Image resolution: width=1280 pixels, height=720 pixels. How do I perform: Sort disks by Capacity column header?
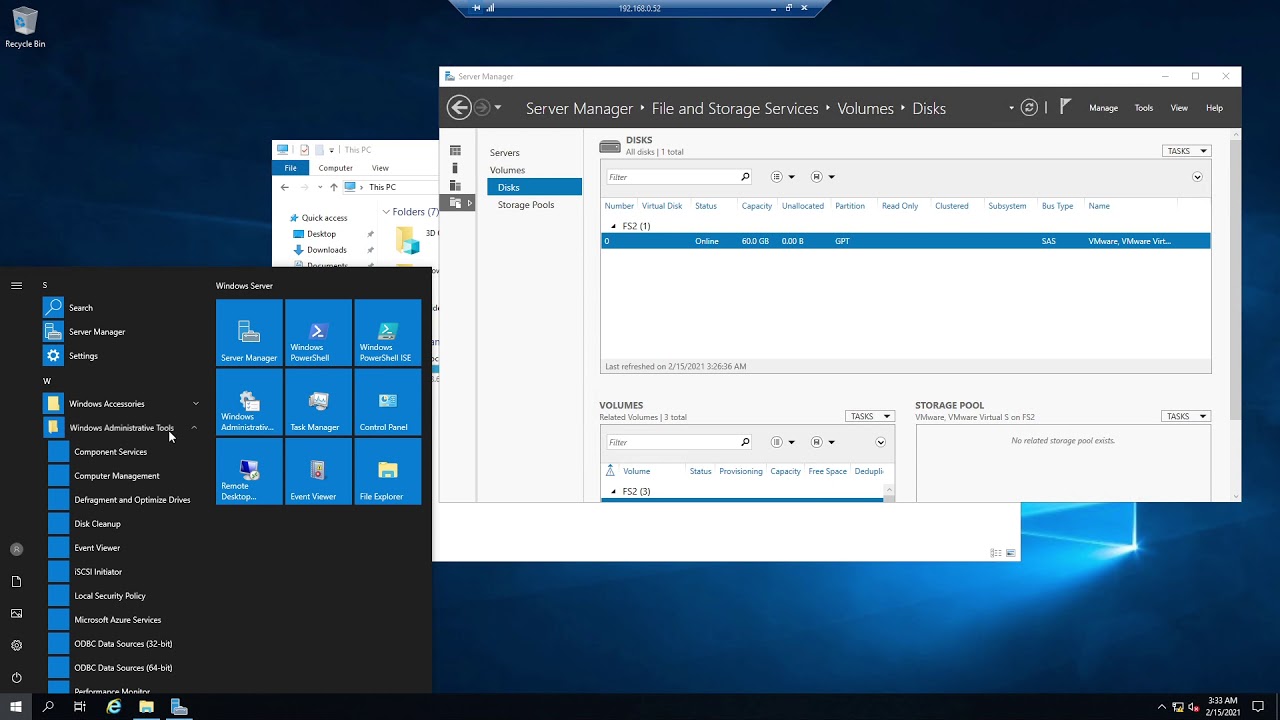point(756,206)
